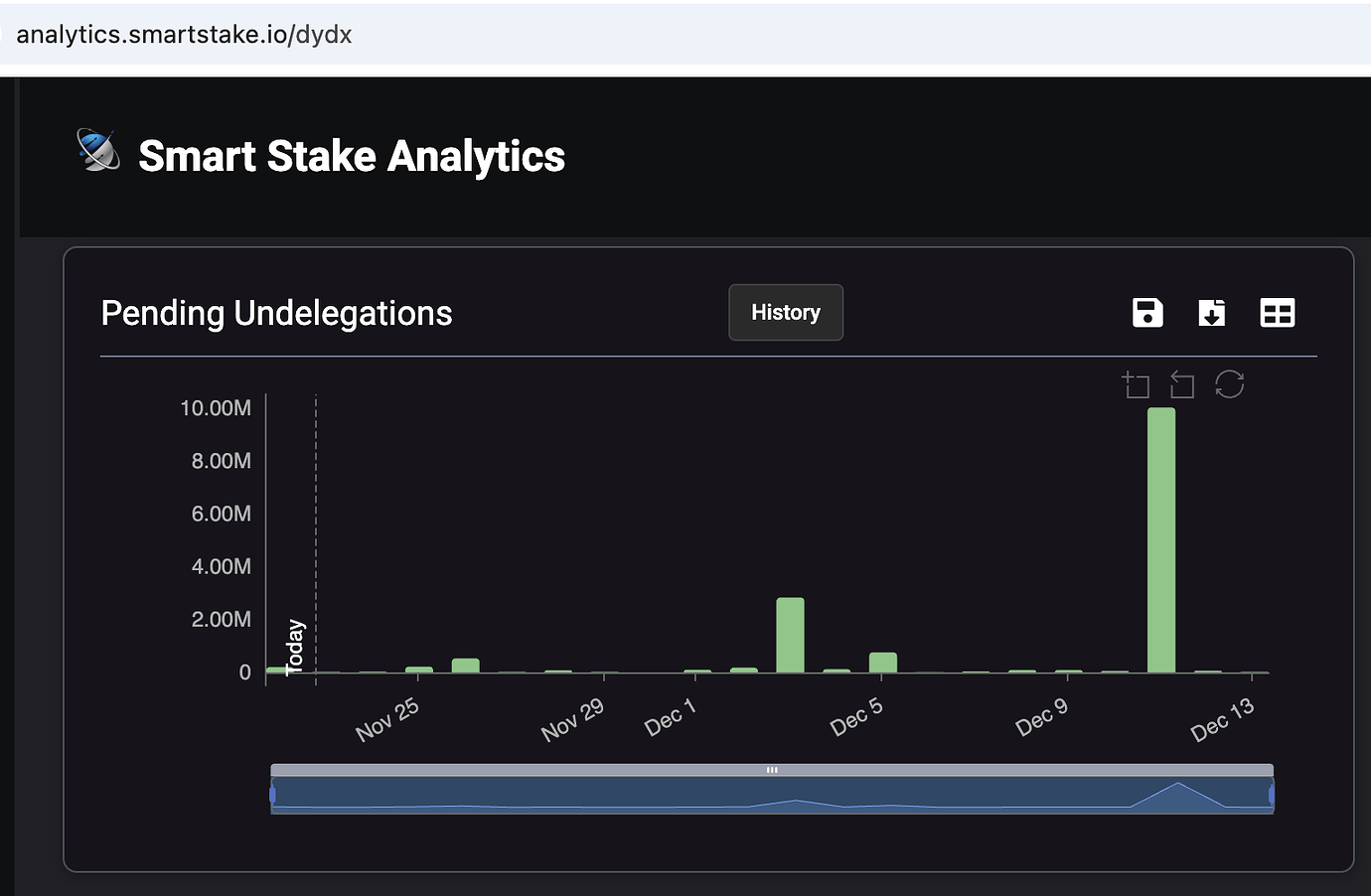Click the Today marker line
Image resolution: width=1371 pixels, height=896 pixels.
(316, 536)
